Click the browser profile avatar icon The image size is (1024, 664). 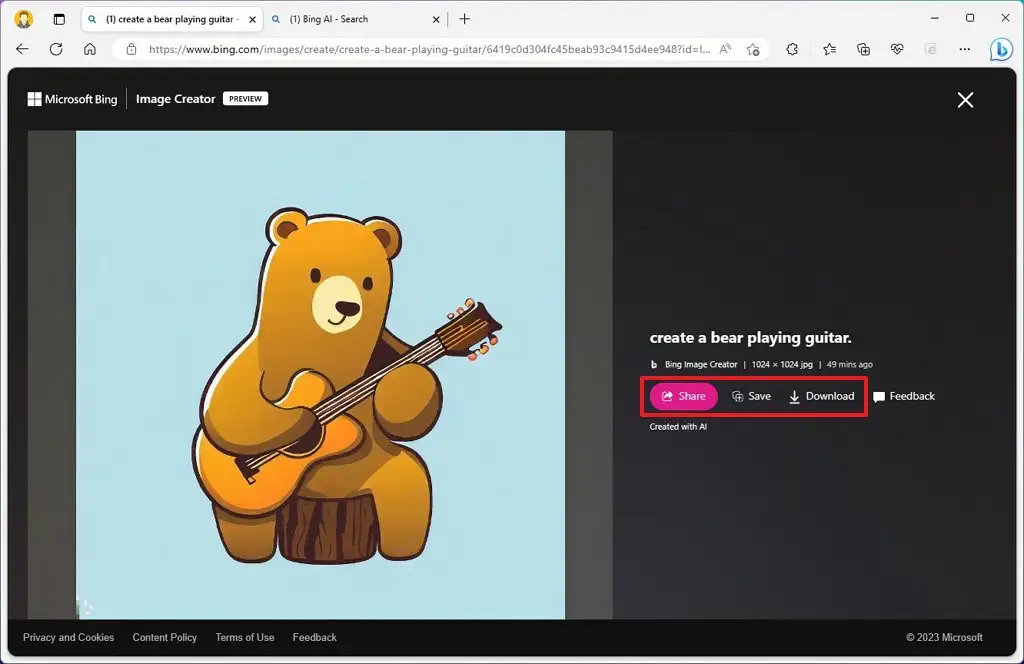(24, 19)
